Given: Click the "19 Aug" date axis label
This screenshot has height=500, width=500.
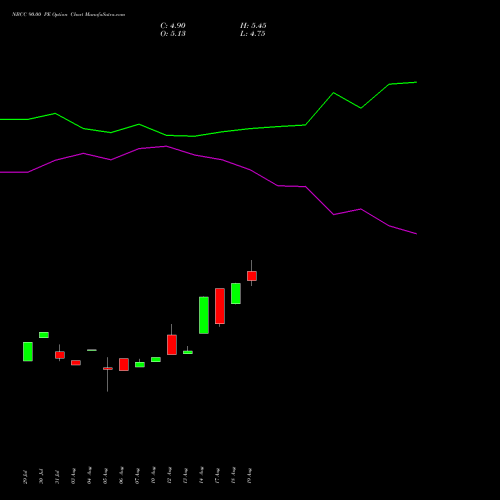Looking at the screenshot, I should (250, 476).
